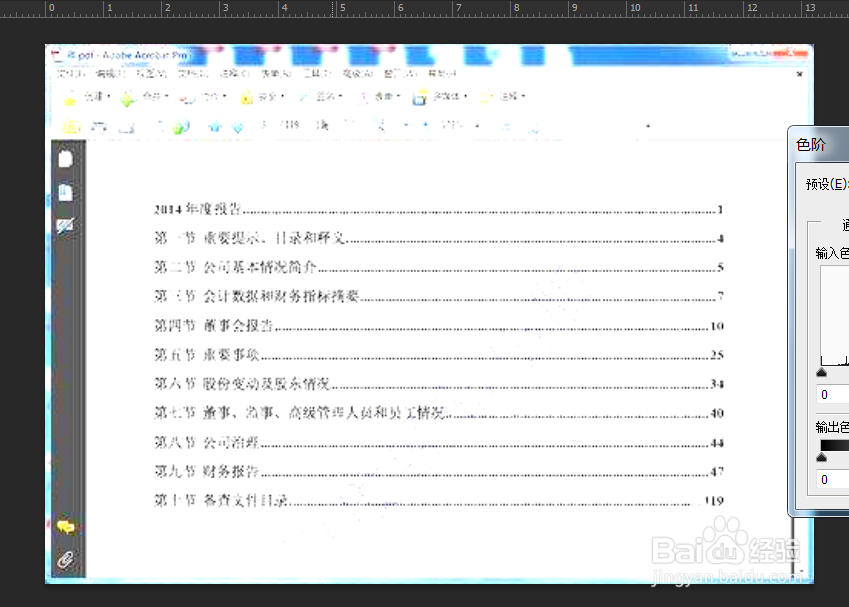Click the input levels black point slider

(821, 372)
